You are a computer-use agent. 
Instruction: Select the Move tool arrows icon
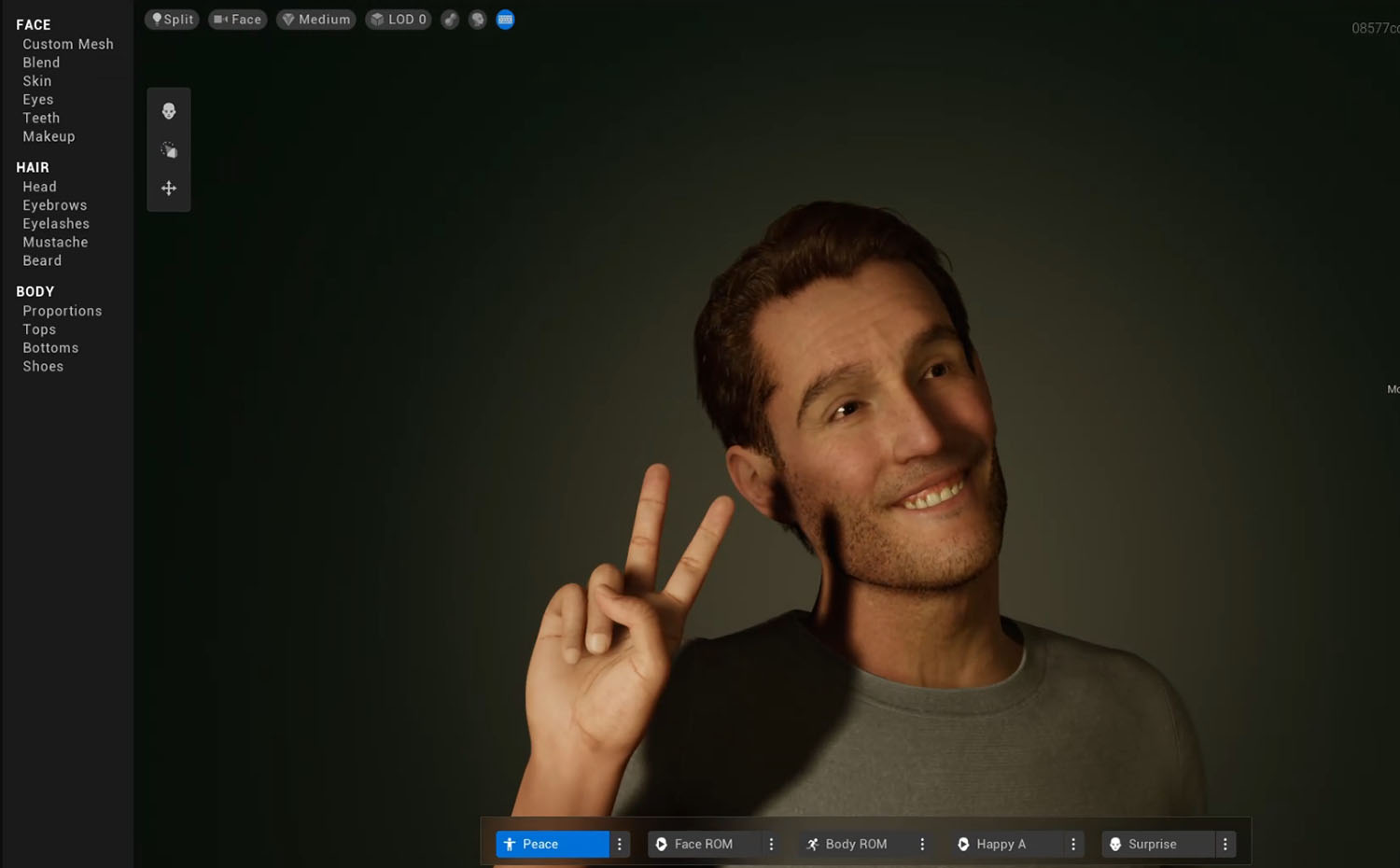169,189
